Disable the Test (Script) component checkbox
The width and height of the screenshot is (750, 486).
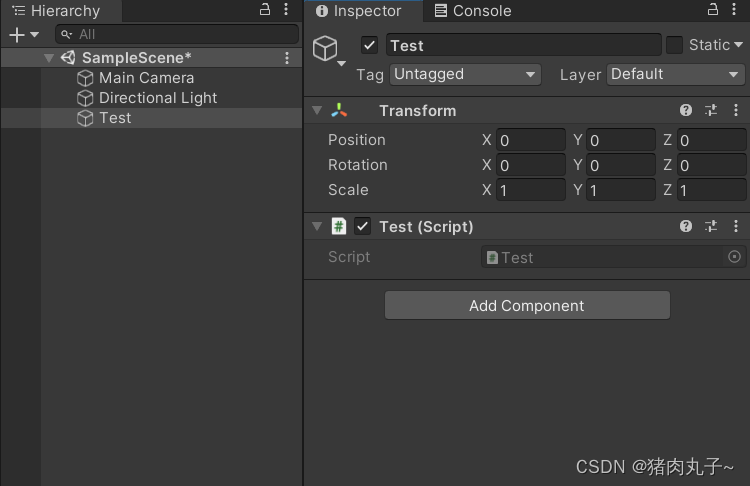pyautogui.click(x=362, y=226)
